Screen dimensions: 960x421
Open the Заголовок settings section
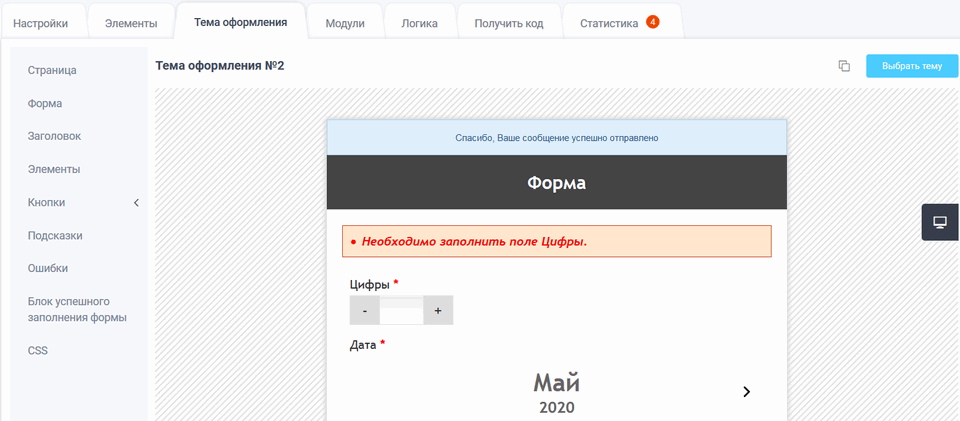coord(54,136)
